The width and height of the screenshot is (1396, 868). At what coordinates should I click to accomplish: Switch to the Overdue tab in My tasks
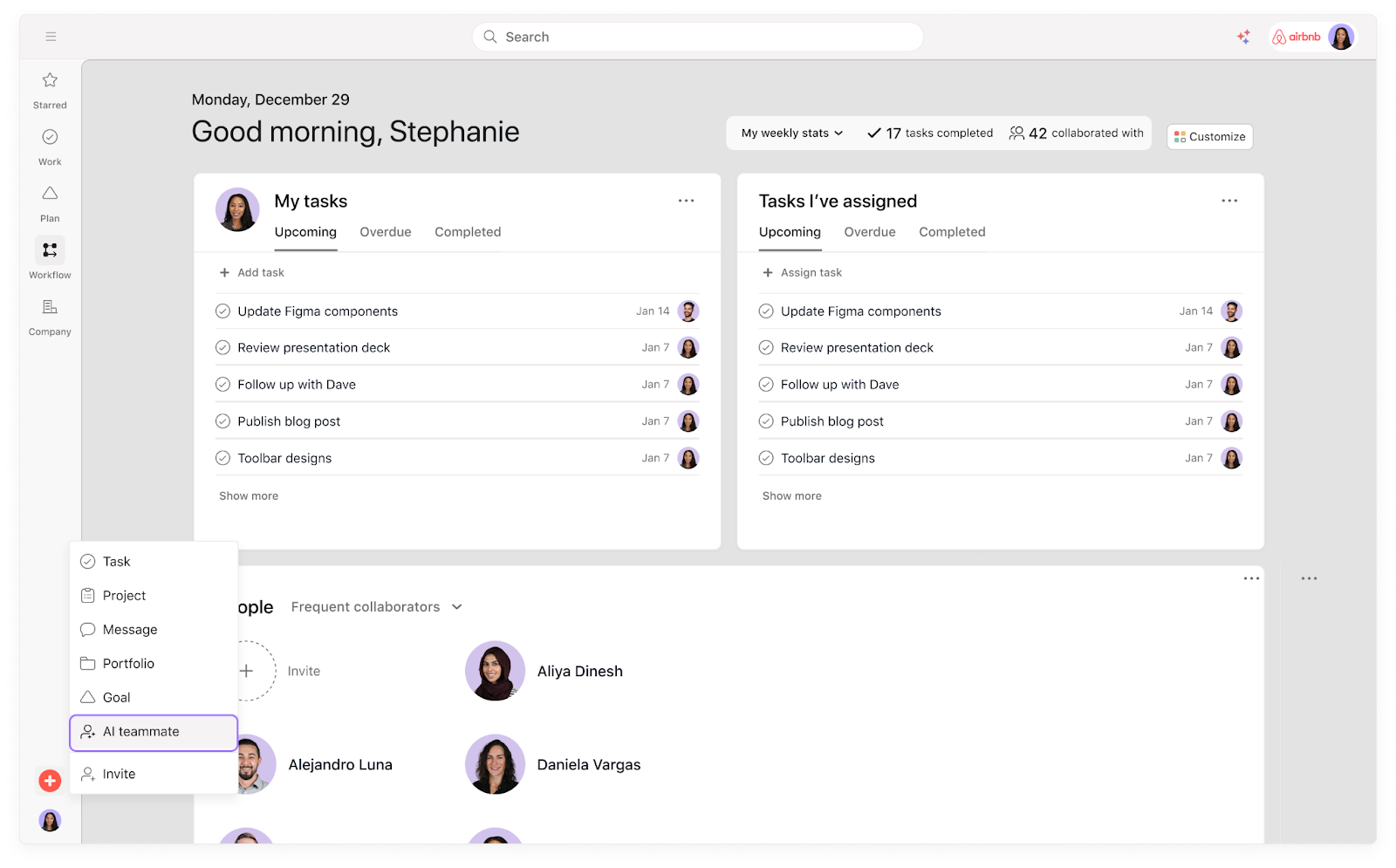pyautogui.click(x=385, y=232)
